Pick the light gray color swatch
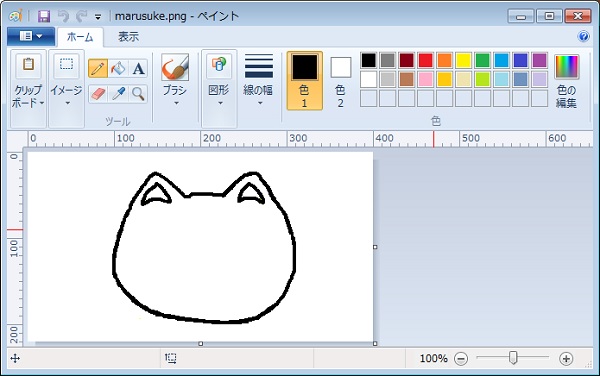Image resolution: width=600 pixels, height=376 pixels. (388, 79)
